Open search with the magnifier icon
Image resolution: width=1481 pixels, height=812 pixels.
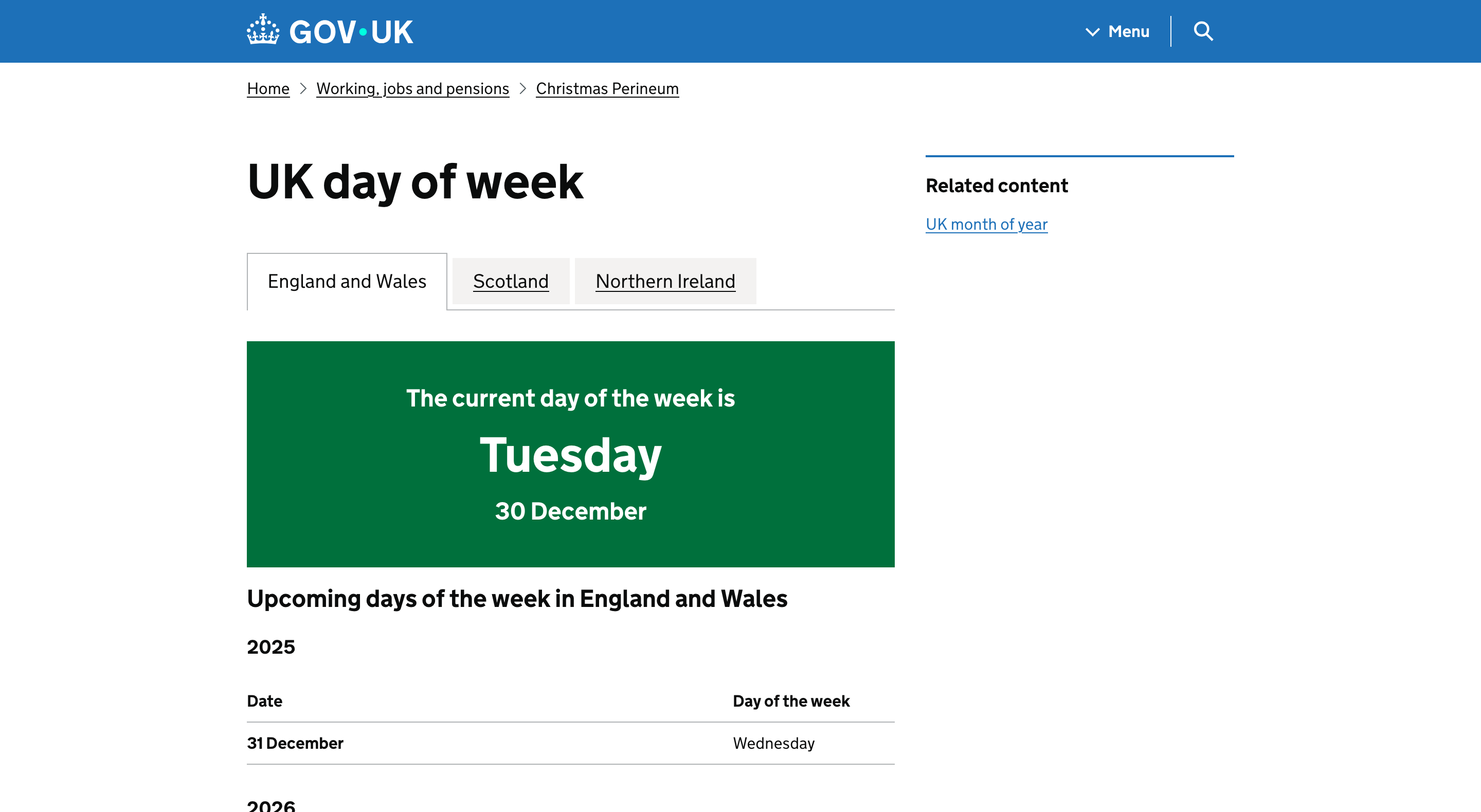click(1203, 31)
